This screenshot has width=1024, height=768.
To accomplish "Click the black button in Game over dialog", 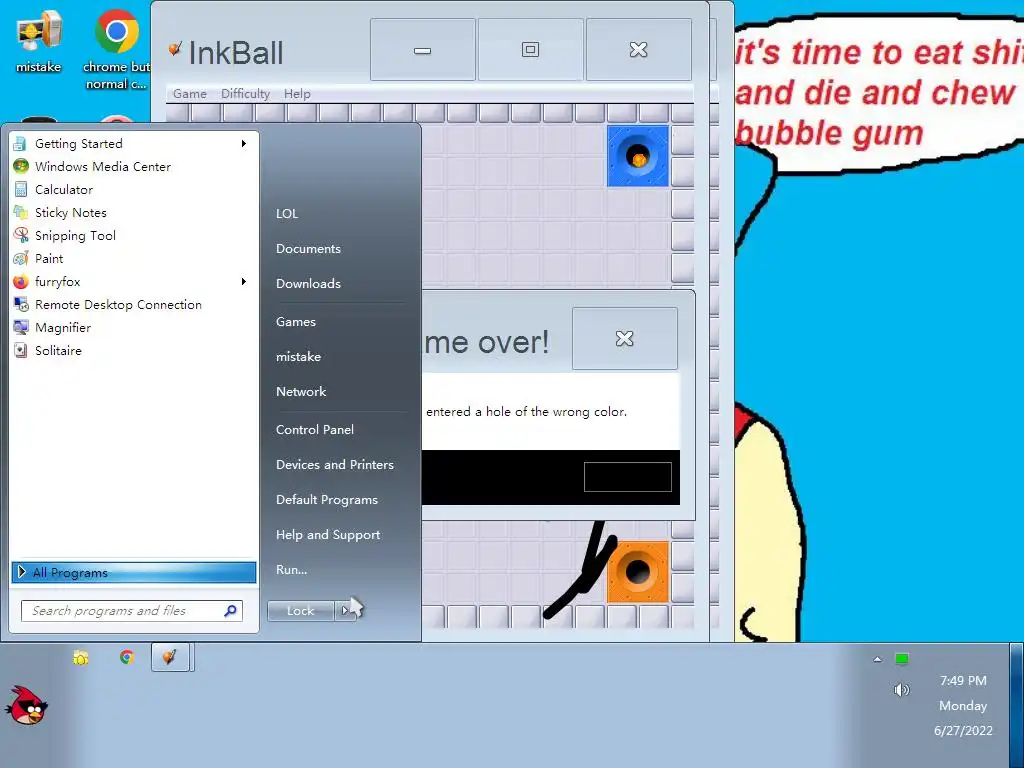I will coord(628,477).
